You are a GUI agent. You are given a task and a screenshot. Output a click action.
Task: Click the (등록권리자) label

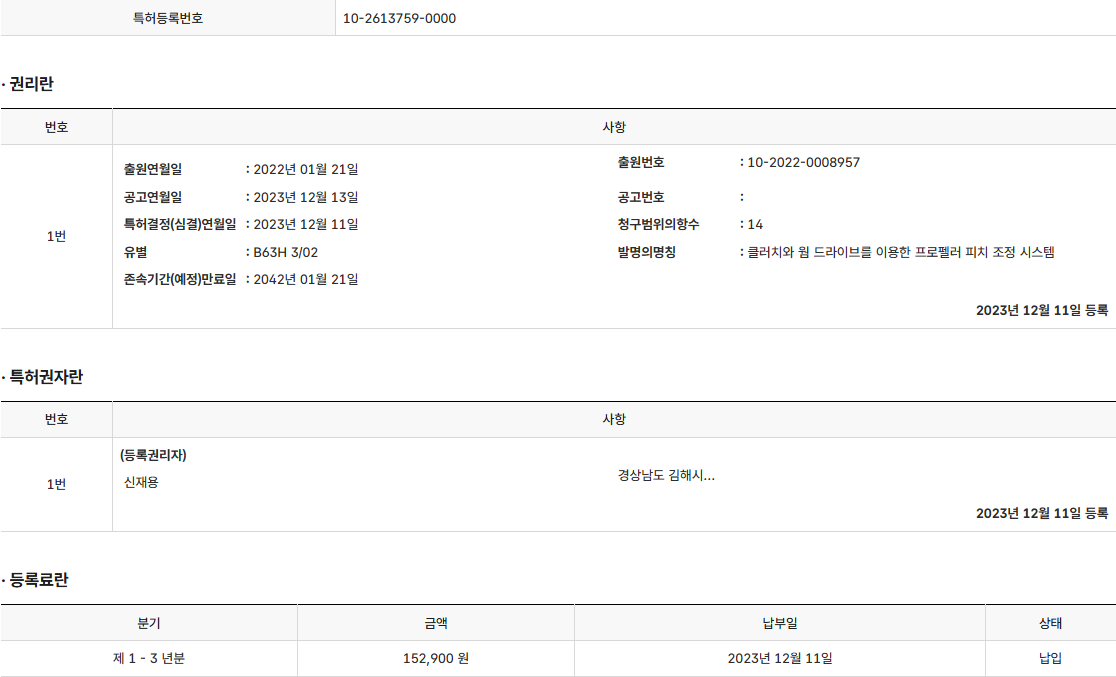point(153,455)
